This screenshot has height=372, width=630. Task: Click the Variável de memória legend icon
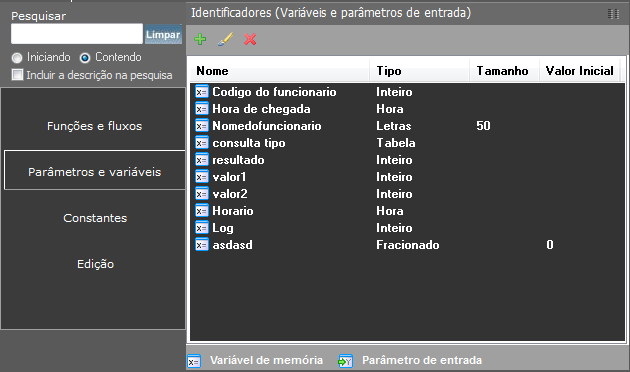[x=194, y=361]
